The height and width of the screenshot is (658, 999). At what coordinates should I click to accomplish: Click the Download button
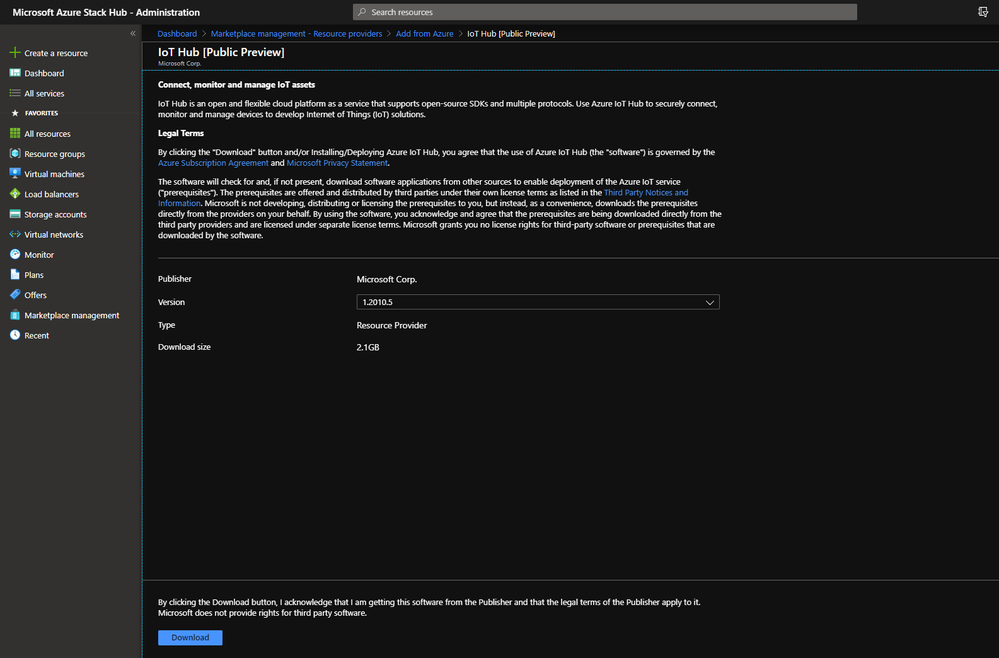click(190, 638)
